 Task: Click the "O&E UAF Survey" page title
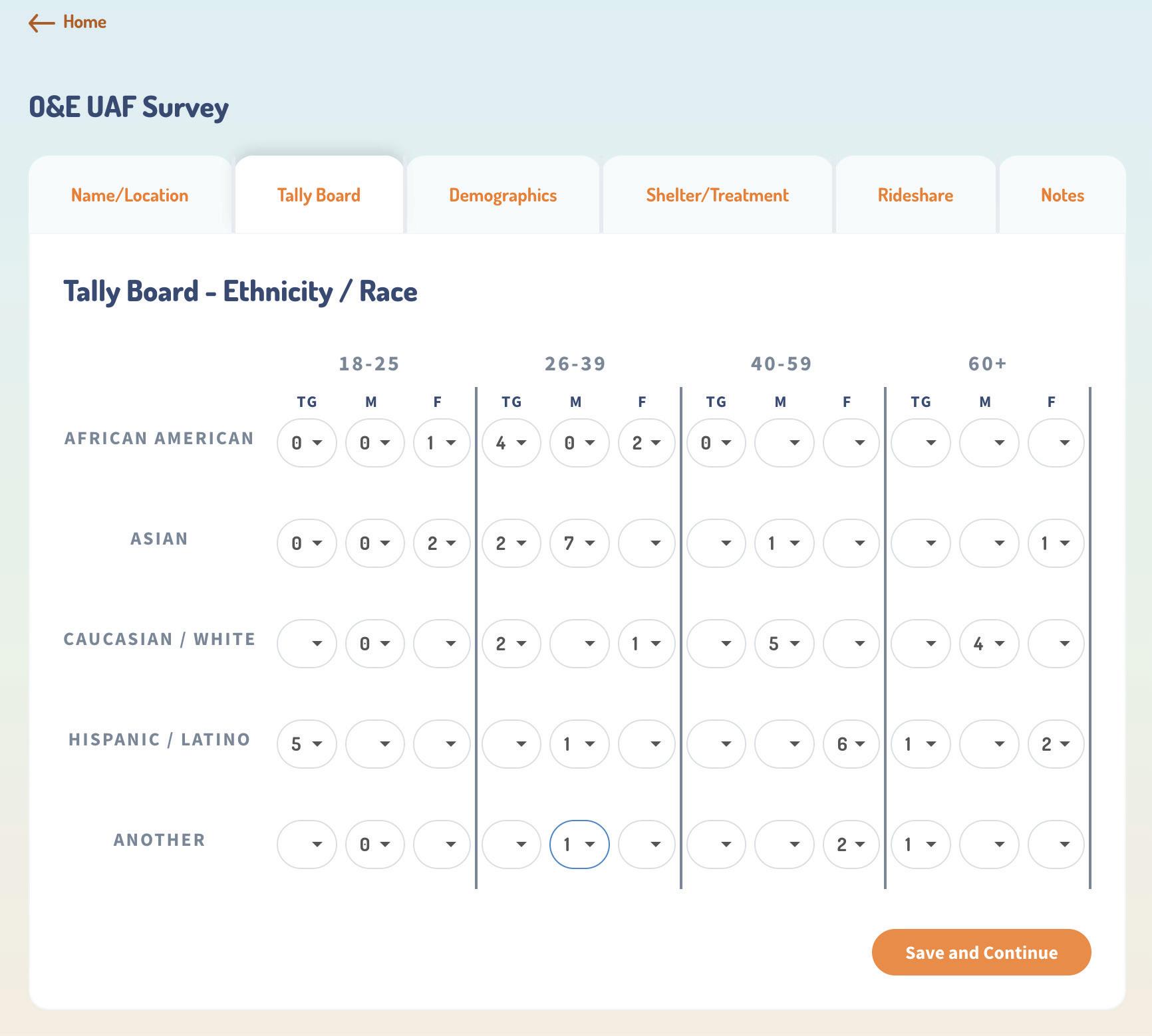point(129,107)
